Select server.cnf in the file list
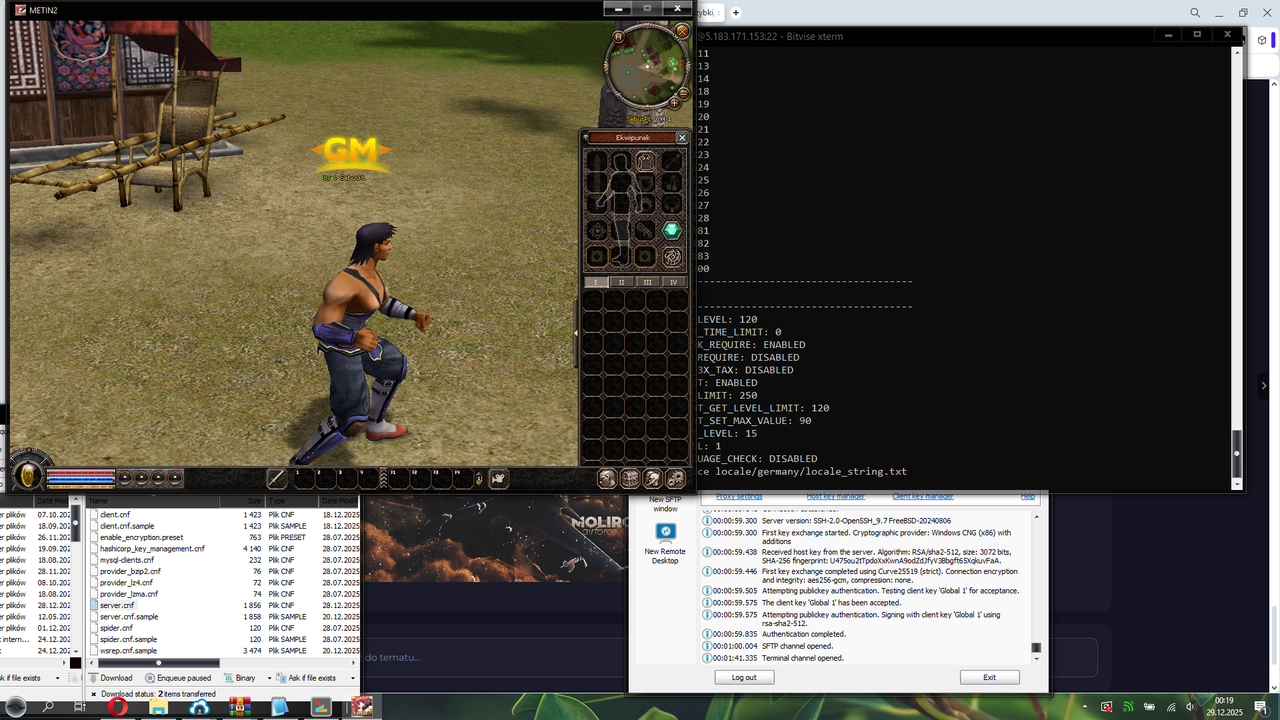The image size is (1280, 720). pos(117,605)
